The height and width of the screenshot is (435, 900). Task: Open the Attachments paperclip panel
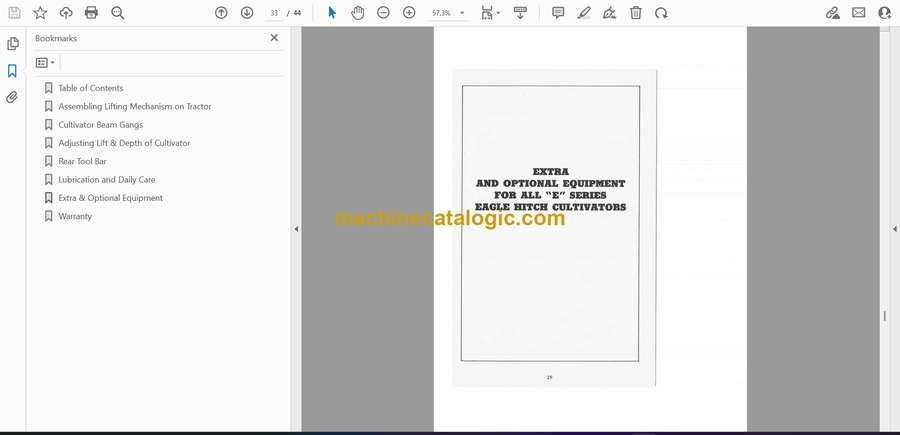pyautogui.click(x=12, y=97)
